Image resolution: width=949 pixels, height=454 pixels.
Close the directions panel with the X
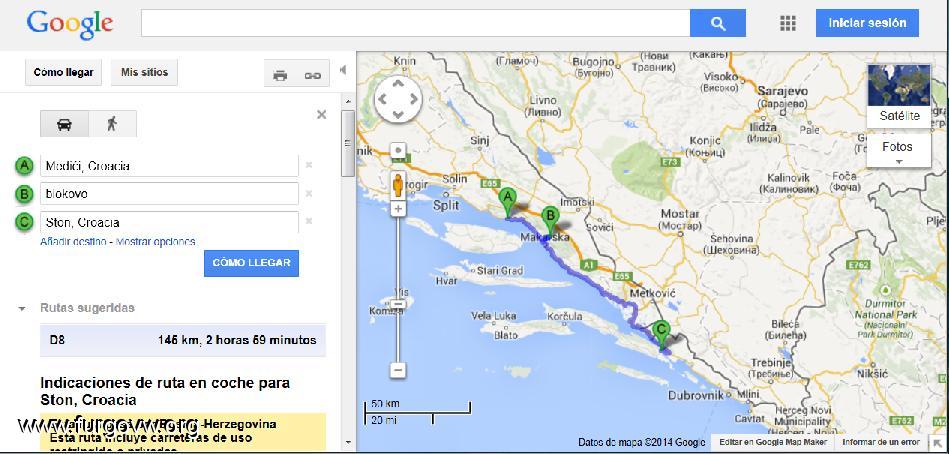pos(321,114)
